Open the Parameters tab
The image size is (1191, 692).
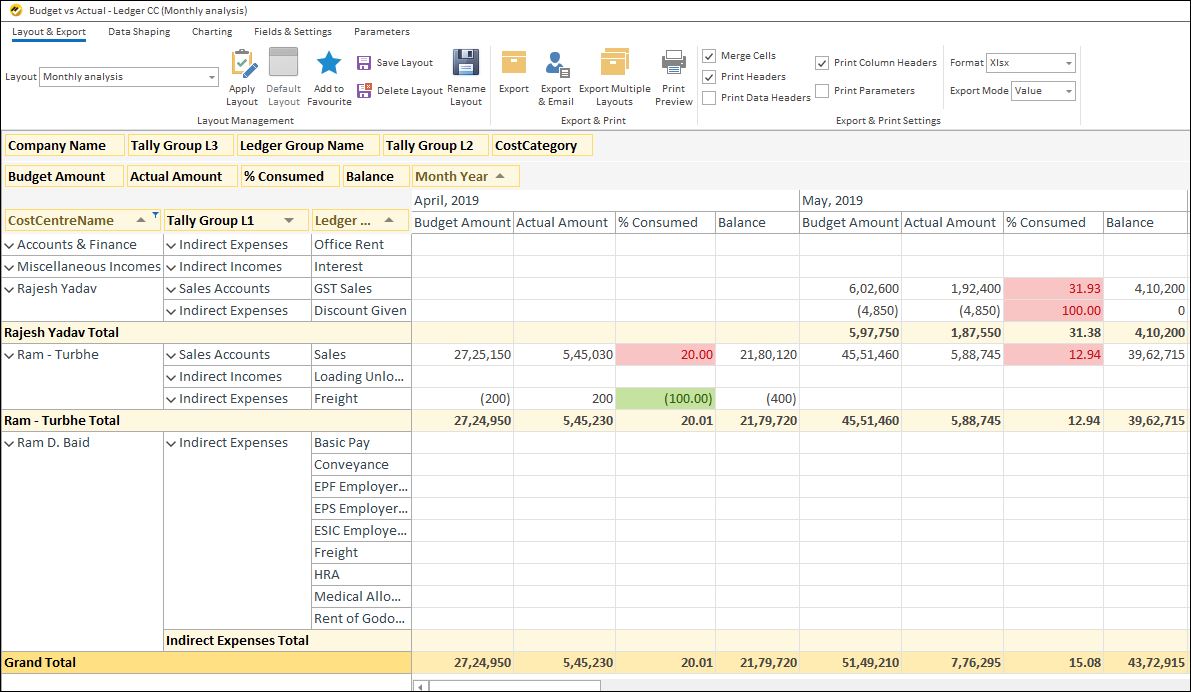[382, 31]
